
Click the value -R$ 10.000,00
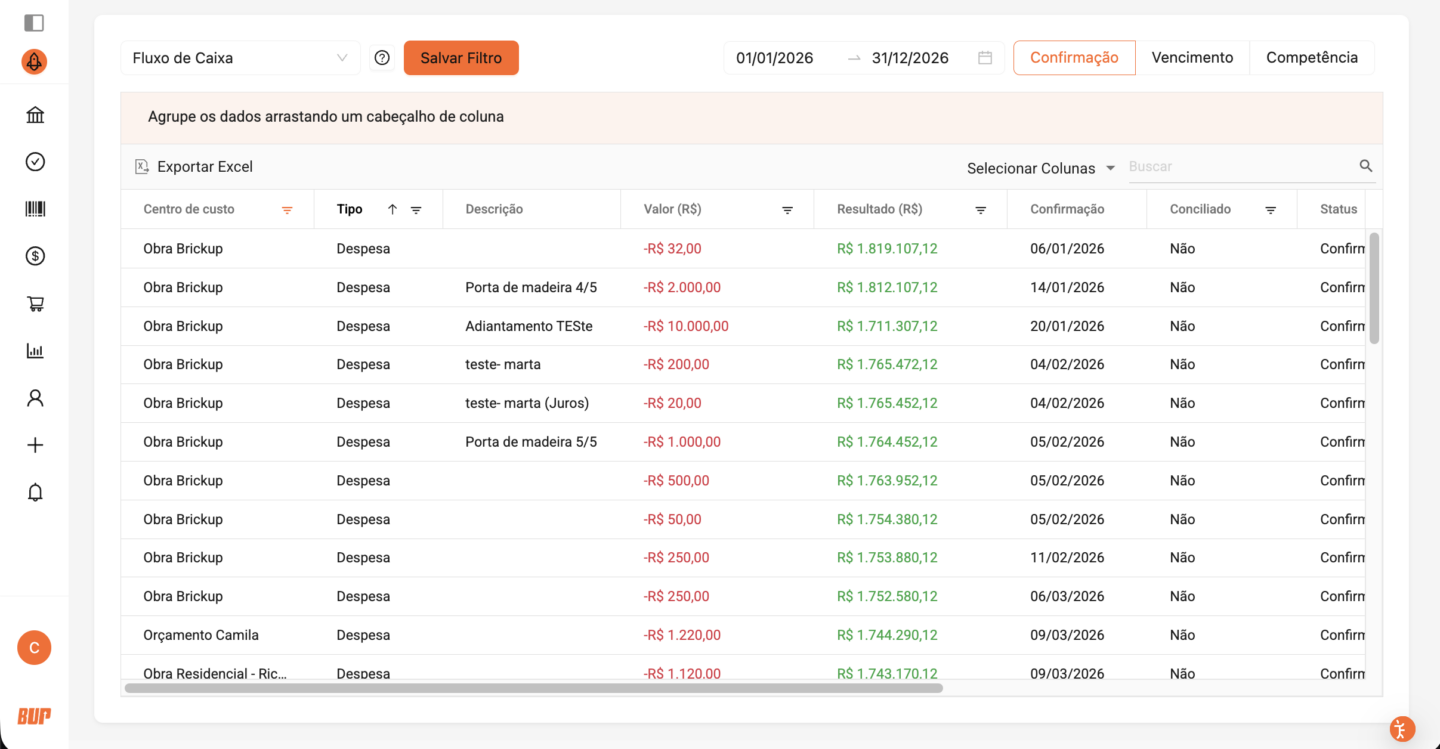[x=686, y=326]
